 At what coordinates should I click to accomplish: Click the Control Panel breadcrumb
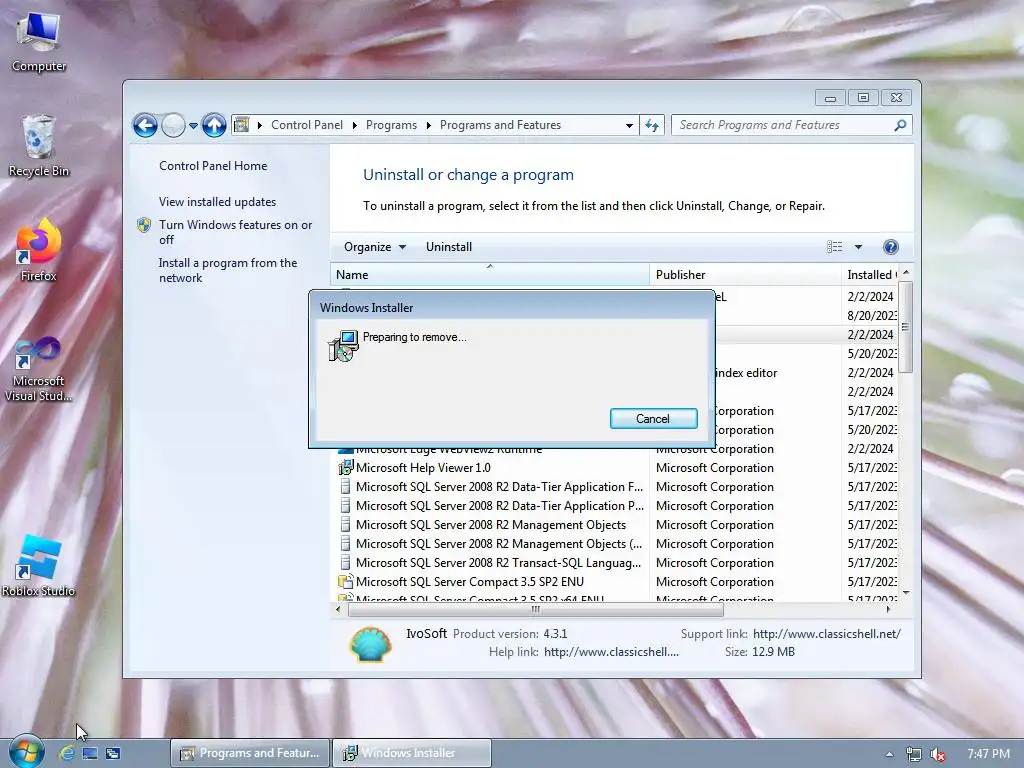coord(306,125)
